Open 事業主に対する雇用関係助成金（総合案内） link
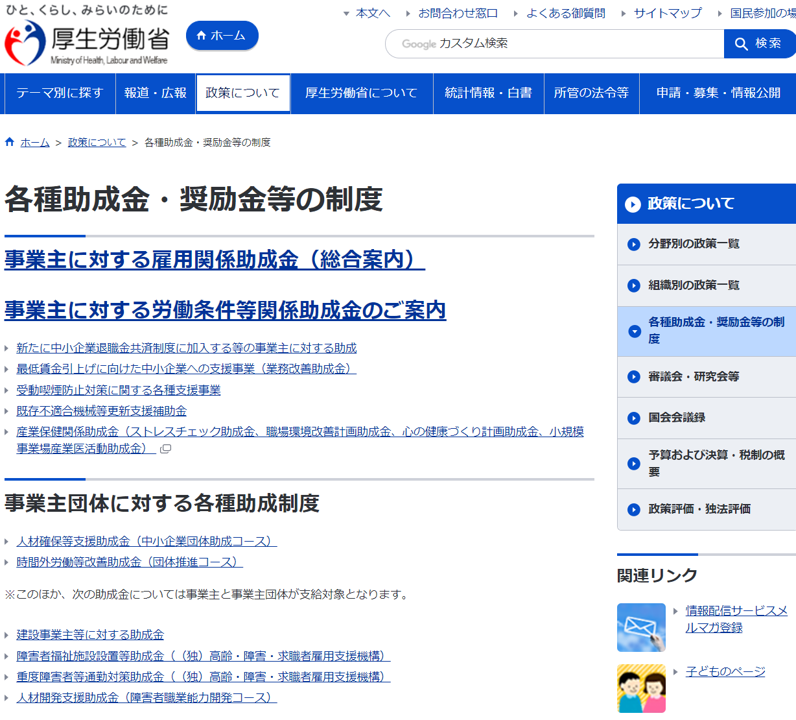This screenshot has width=796, height=720. tap(215, 260)
